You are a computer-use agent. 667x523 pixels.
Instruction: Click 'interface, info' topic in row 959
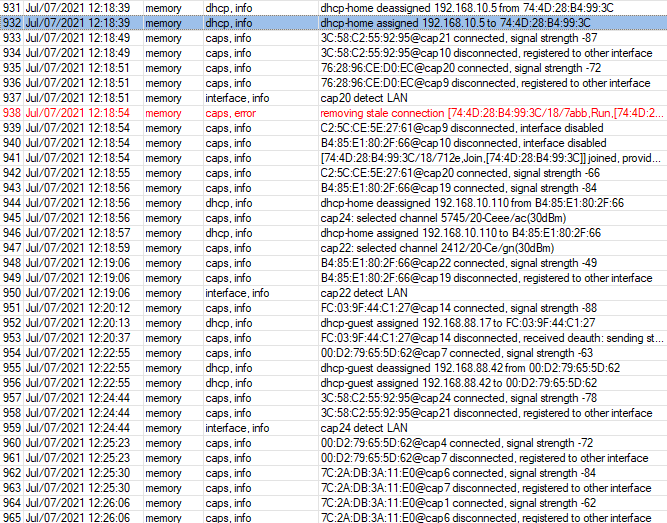click(x=237, y=428)
